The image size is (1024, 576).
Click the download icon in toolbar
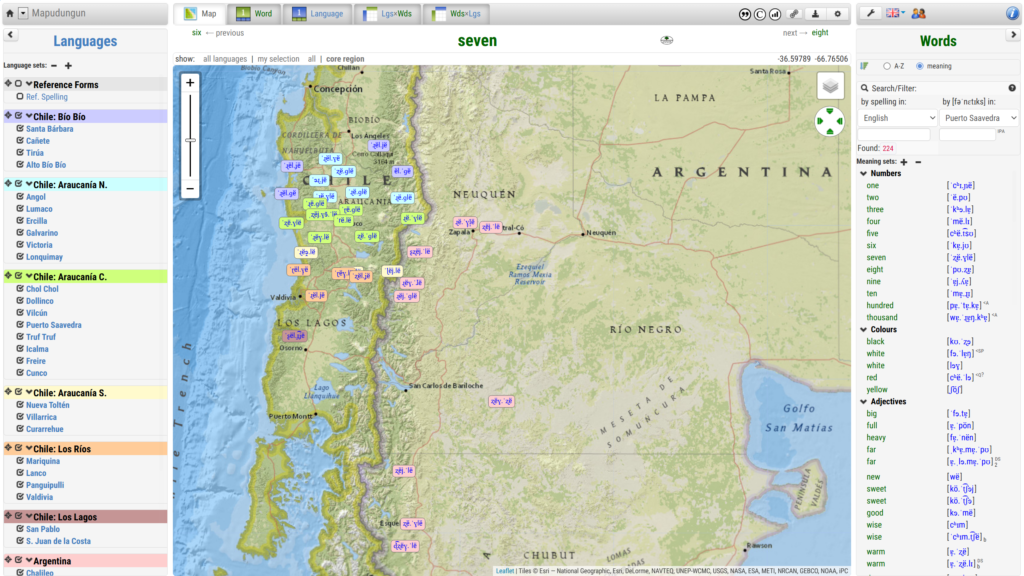pyautogui.click(x=815, y=14)
